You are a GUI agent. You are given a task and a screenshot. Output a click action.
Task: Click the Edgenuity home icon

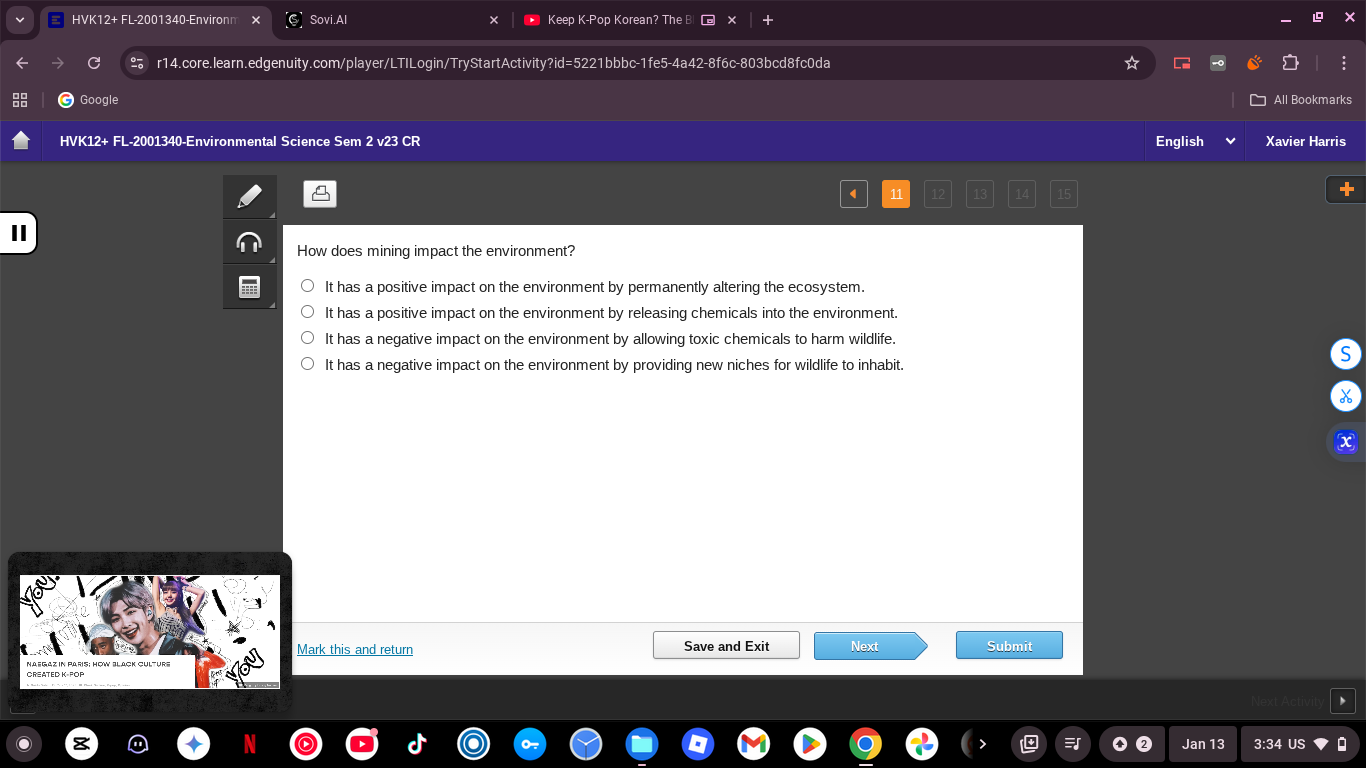[21, 141]
